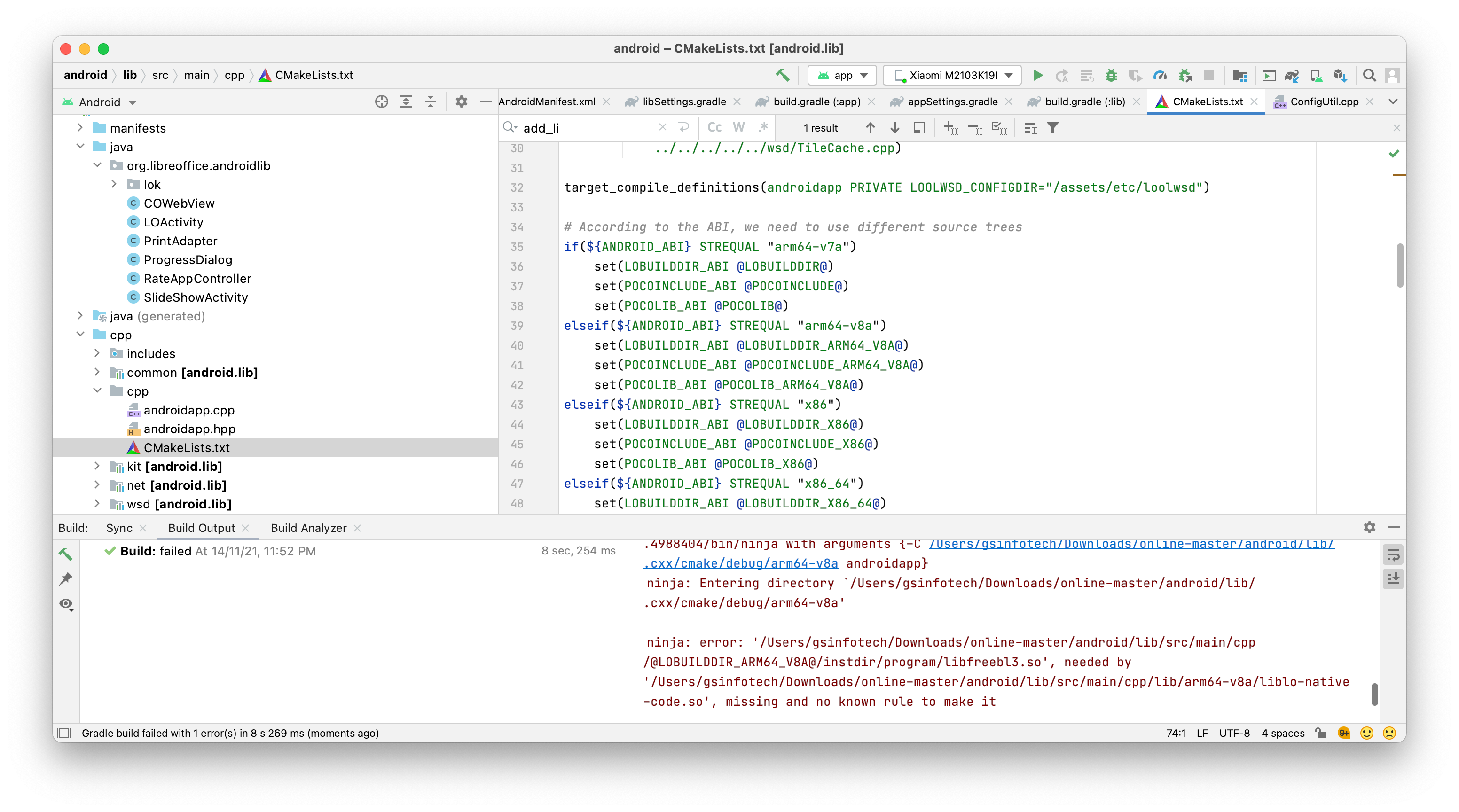Viewport: 1459px width, 812px height.
Task: Toggle match case in the search bar
Action: click(x=715, y=128)
